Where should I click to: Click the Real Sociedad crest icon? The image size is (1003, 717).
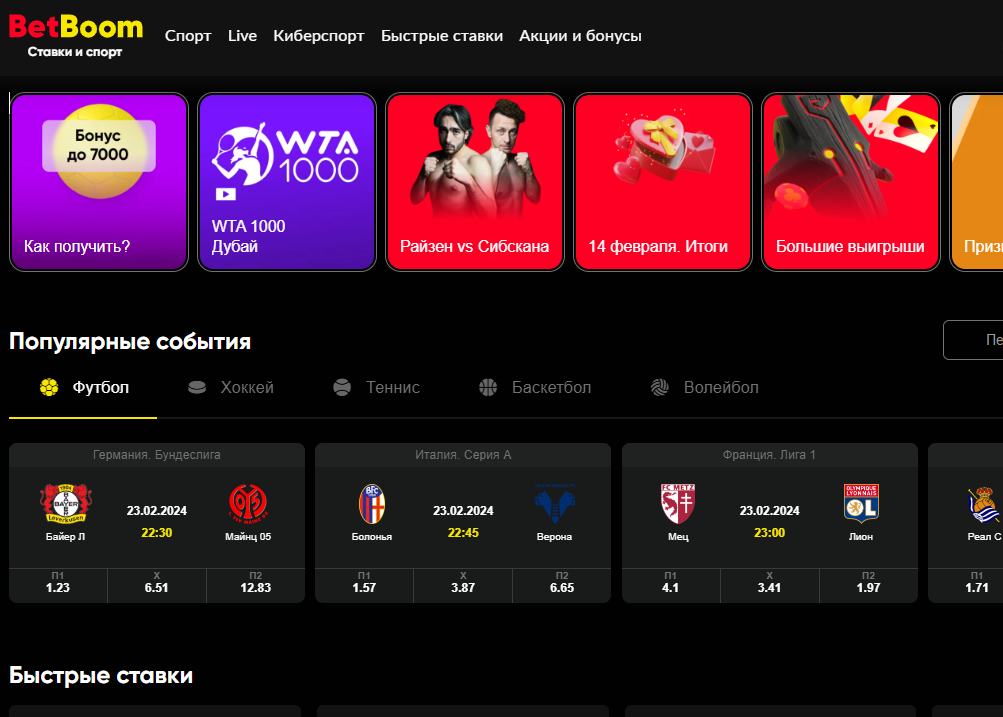tap(984, 505)
